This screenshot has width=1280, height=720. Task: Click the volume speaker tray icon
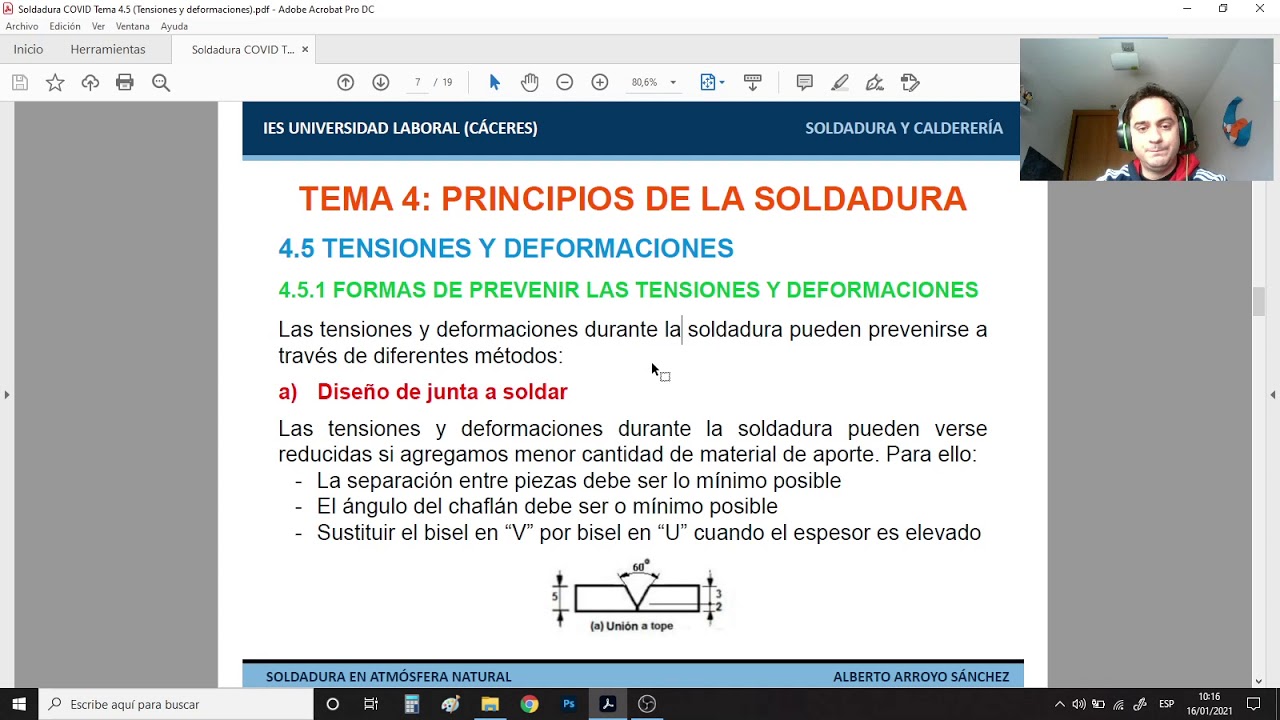(1079, 704)
